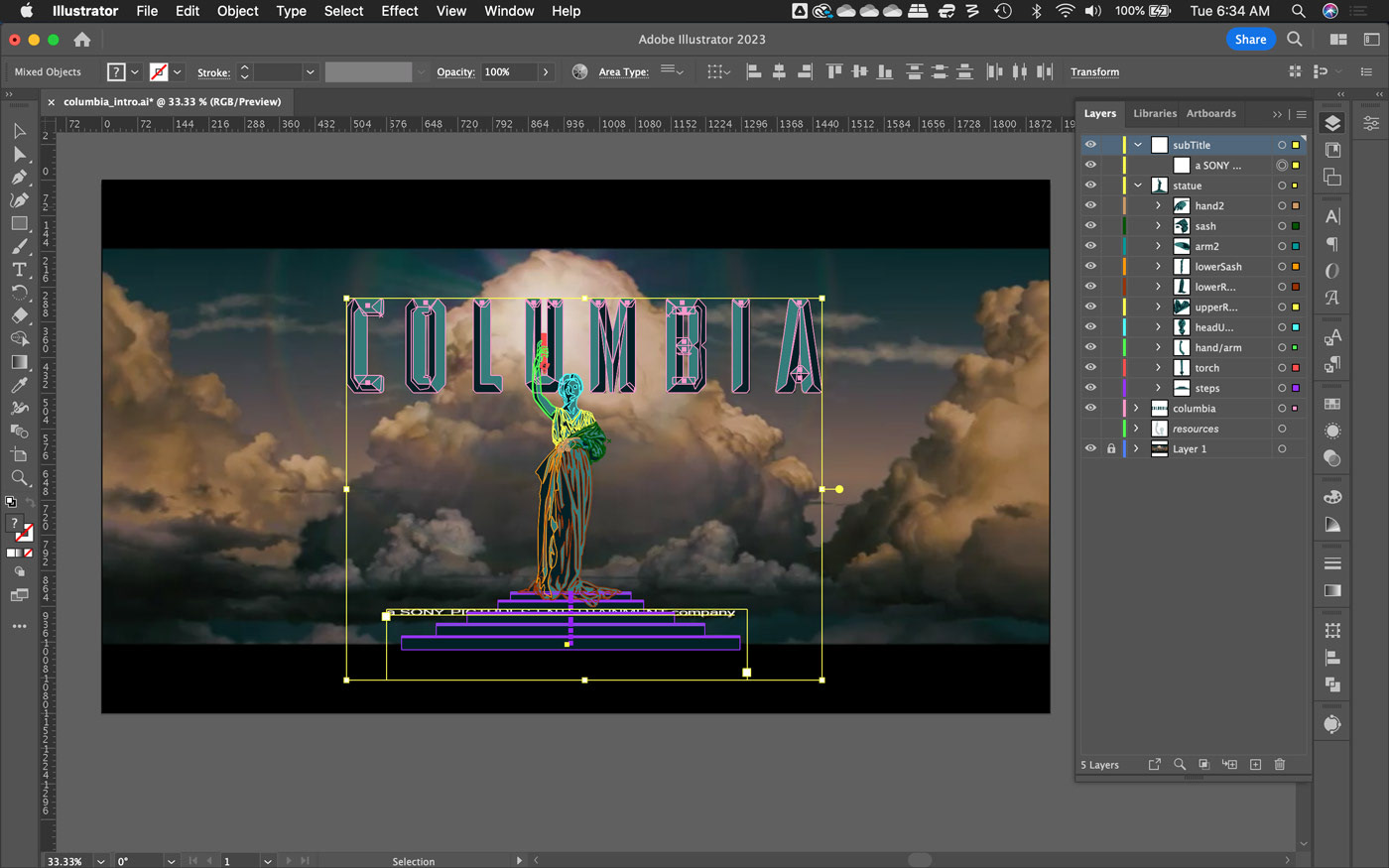Click the Search icon beside Share

1295,40
